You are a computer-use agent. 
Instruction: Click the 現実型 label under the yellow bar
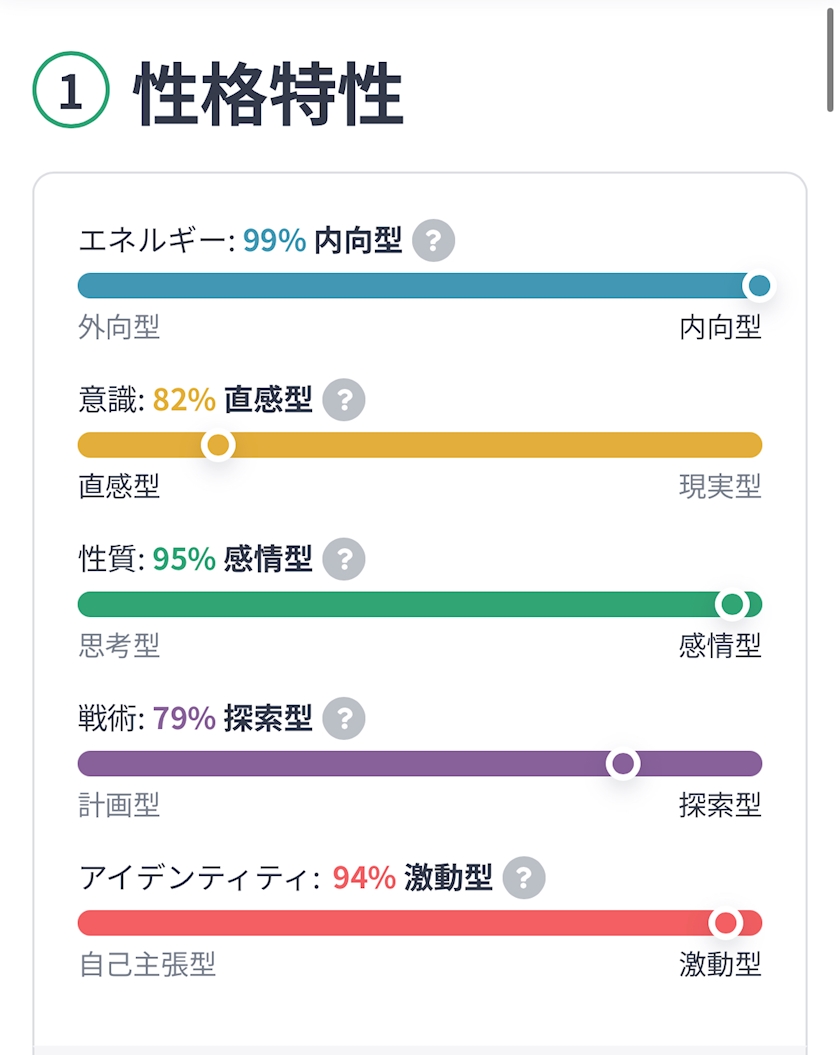(720, 486)
